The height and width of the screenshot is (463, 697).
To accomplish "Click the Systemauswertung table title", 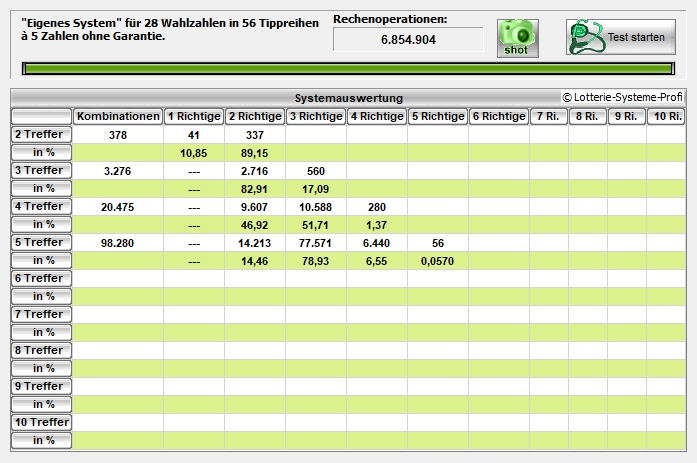I will pyautogui.click(x=348, y=98).
